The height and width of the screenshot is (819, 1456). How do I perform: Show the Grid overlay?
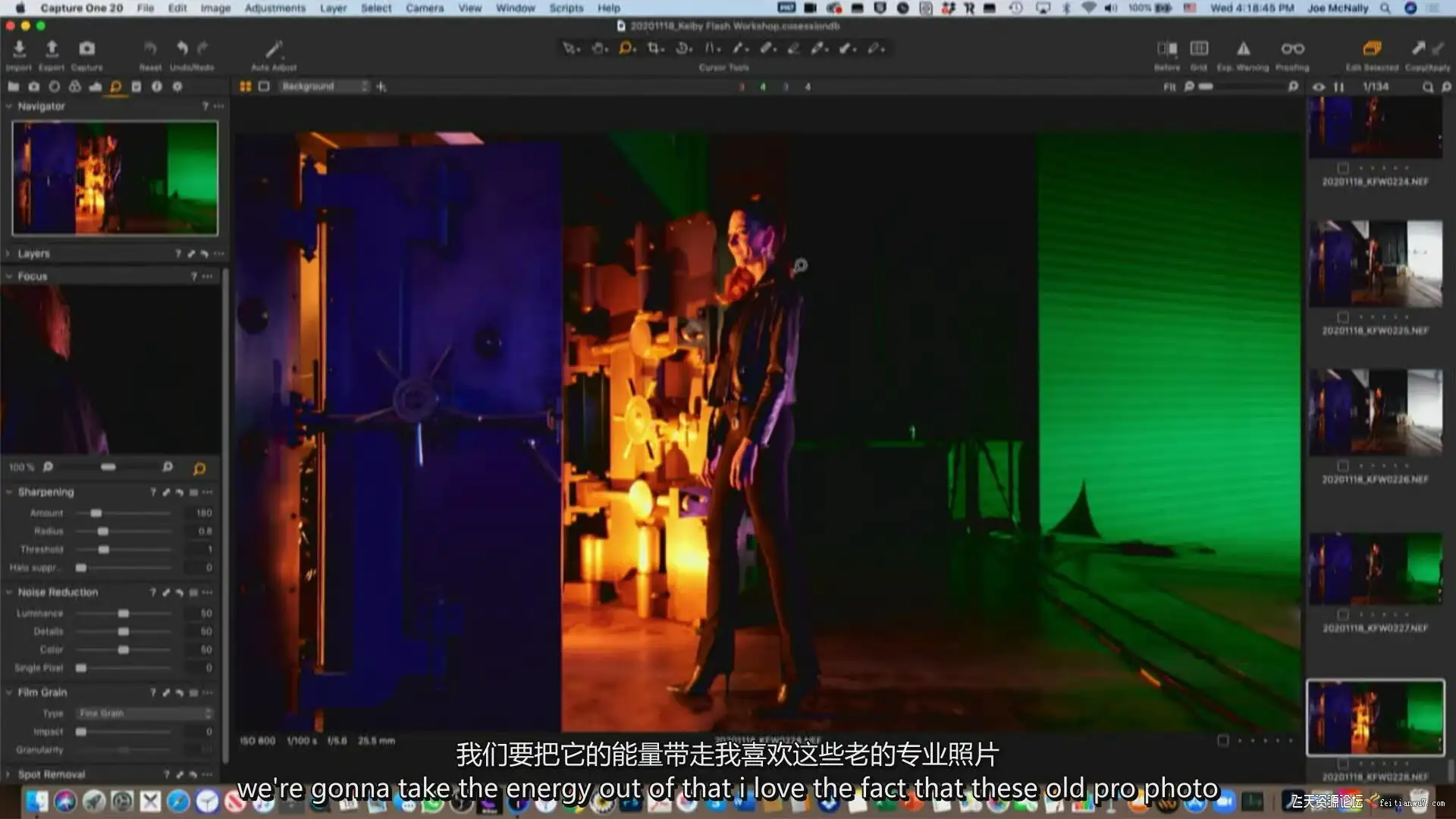(x=1198, y=49)
